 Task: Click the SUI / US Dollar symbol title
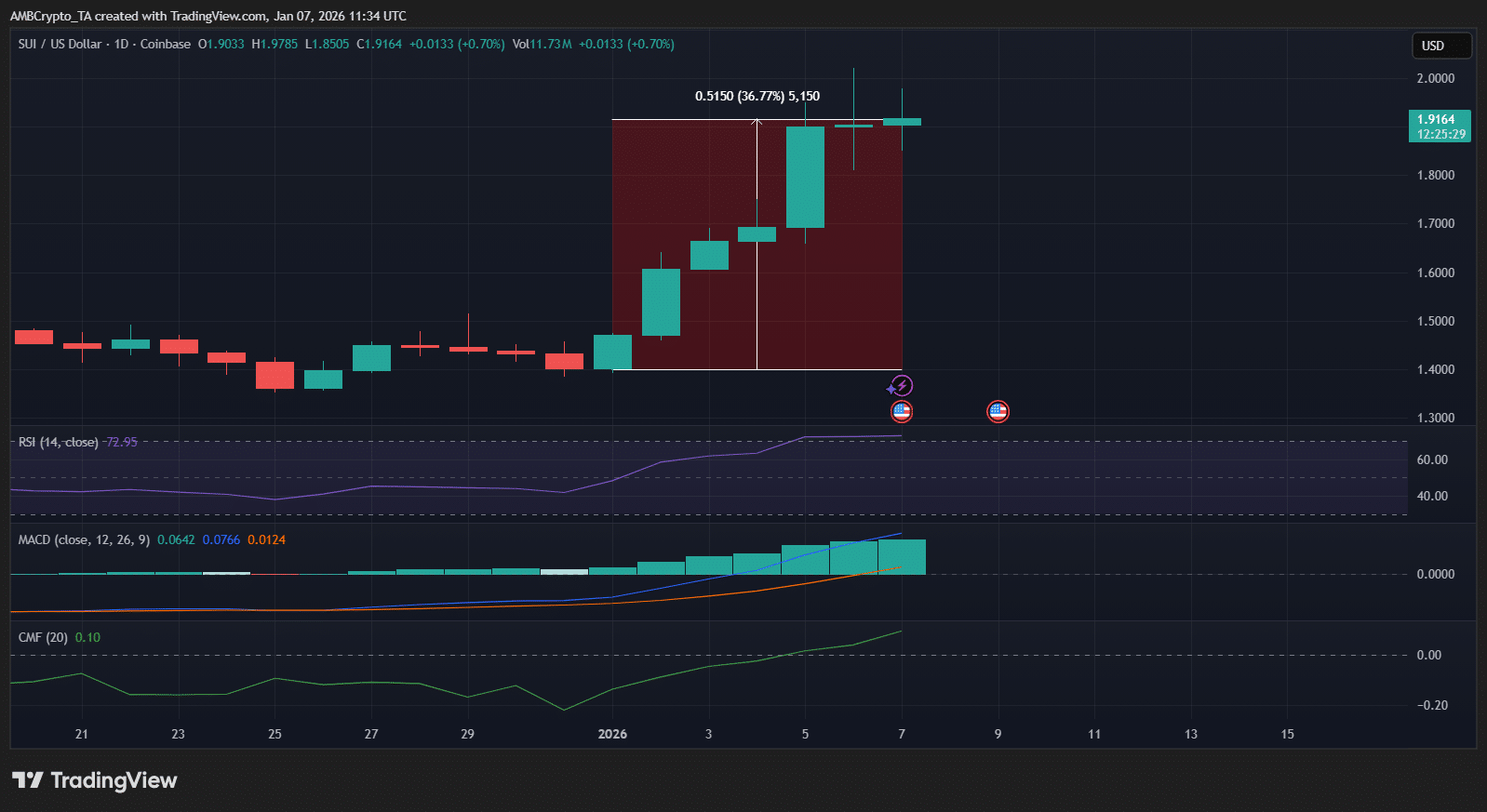coord(60,44)
